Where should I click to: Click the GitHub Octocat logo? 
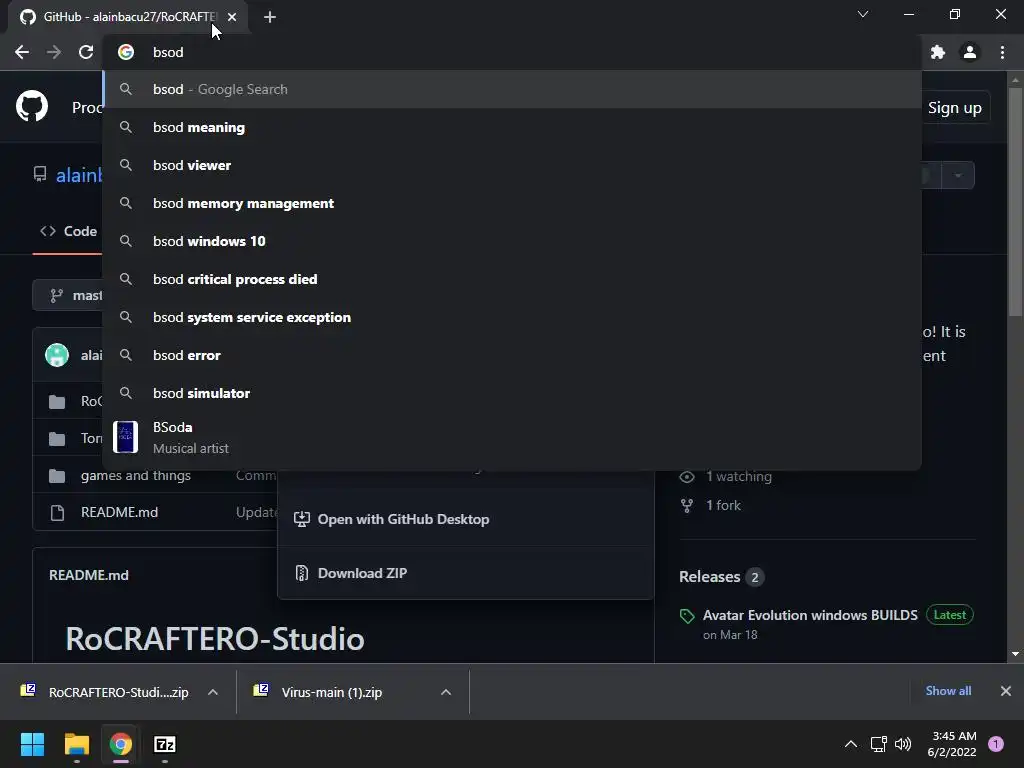(x=32, y=106)
